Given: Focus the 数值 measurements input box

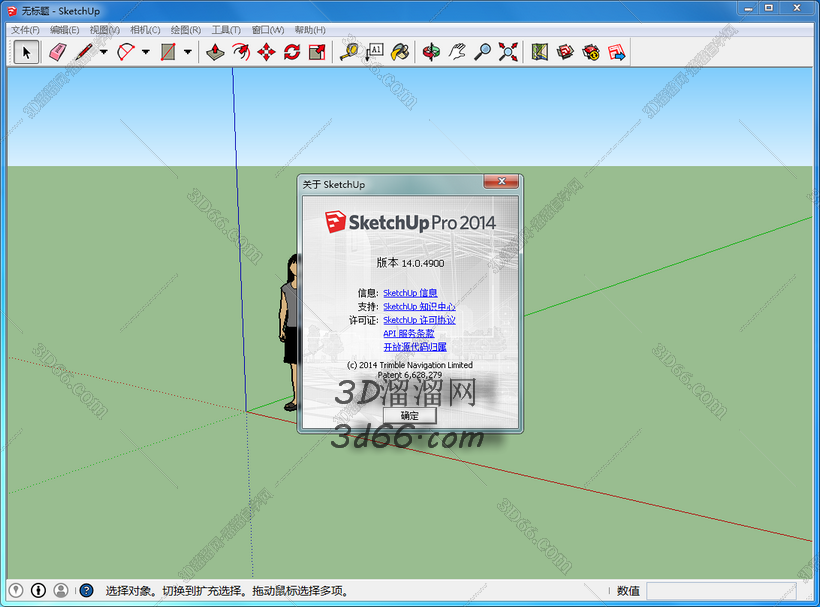Looking at the screenshot, I should [721, 591].
